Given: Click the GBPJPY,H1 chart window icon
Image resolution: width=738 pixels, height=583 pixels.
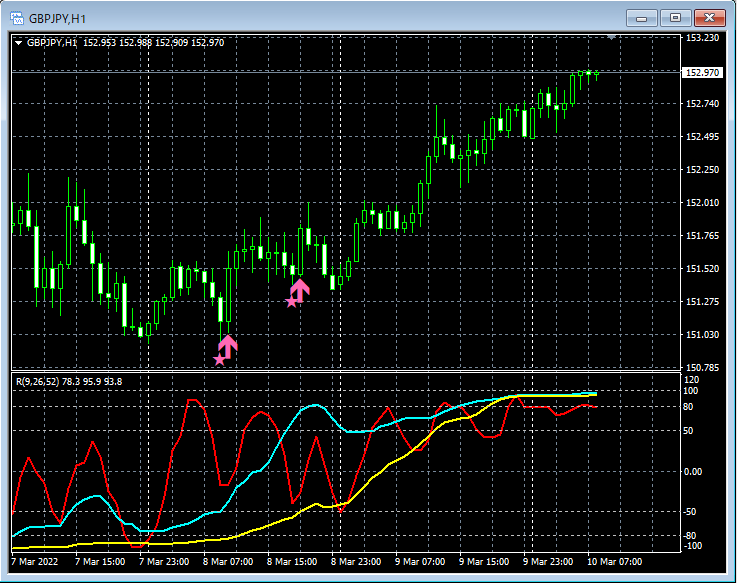Looking at the screenshot, I should pyautogui.click(x=17, y=18).
